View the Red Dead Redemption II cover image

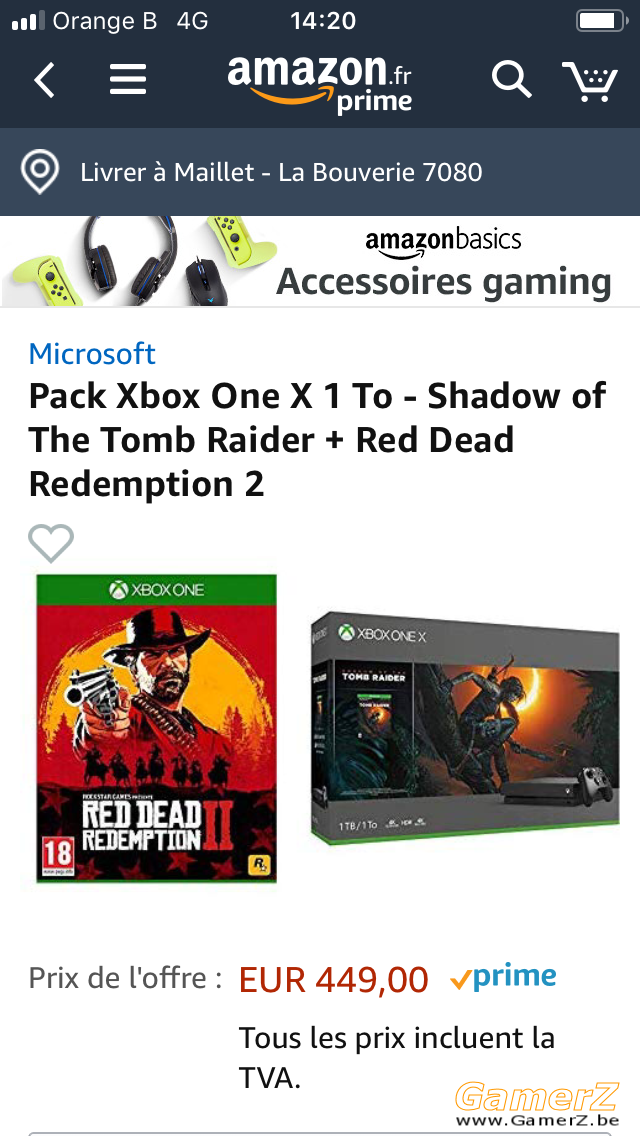(x=157, y=728)
